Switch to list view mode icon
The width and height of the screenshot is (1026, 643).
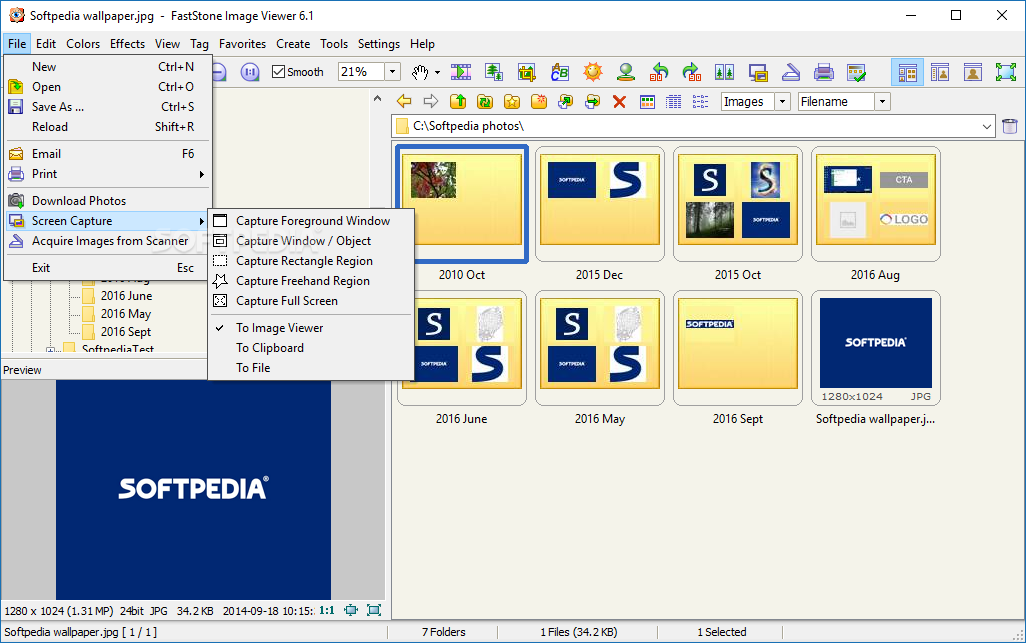[x=700, y=101]
